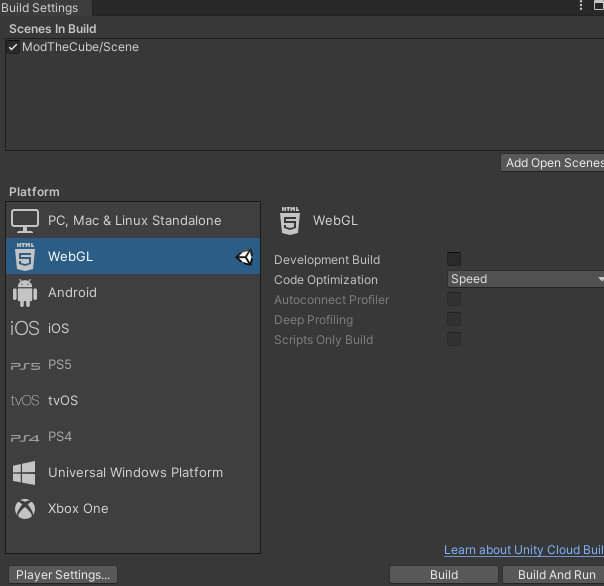Image resolution: width=604 pixels, height=586 pixels.
Task: Toggle the Autoconnect Profiler checkbox
Action: click(x=454, y=299)
